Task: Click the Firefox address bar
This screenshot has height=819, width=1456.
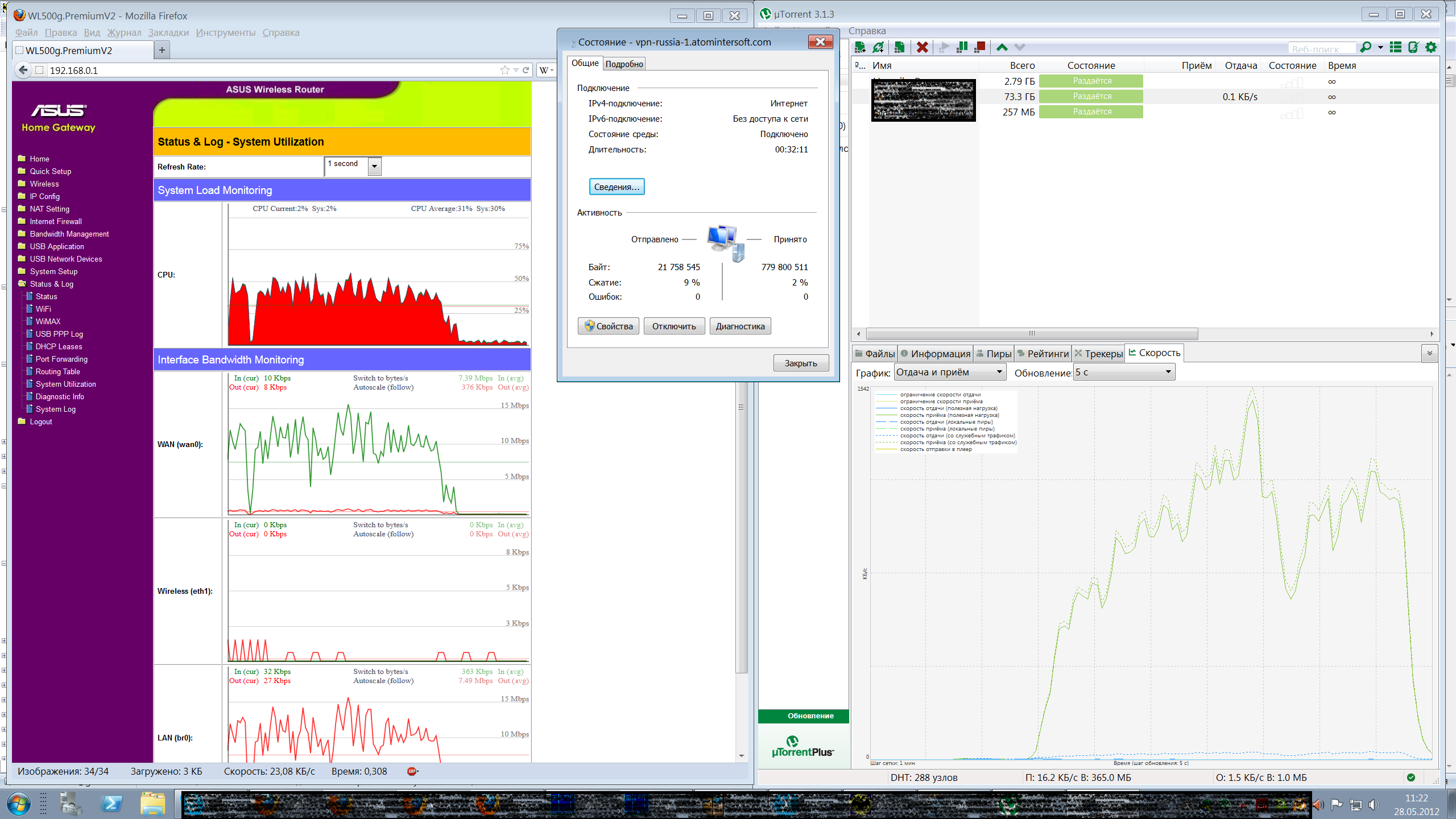Action: coord(273,70)
